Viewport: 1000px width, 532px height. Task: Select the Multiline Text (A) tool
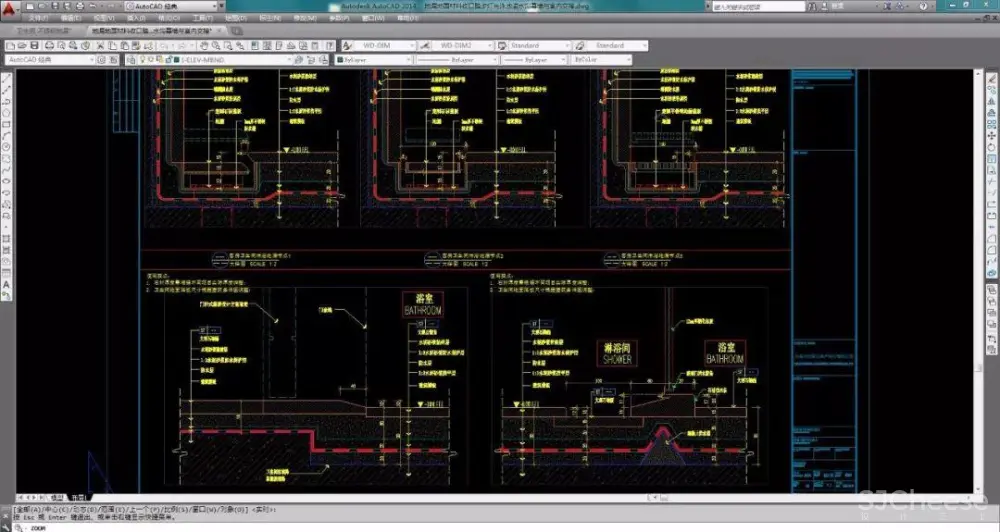pyautogui.click(x=7, y=284)
